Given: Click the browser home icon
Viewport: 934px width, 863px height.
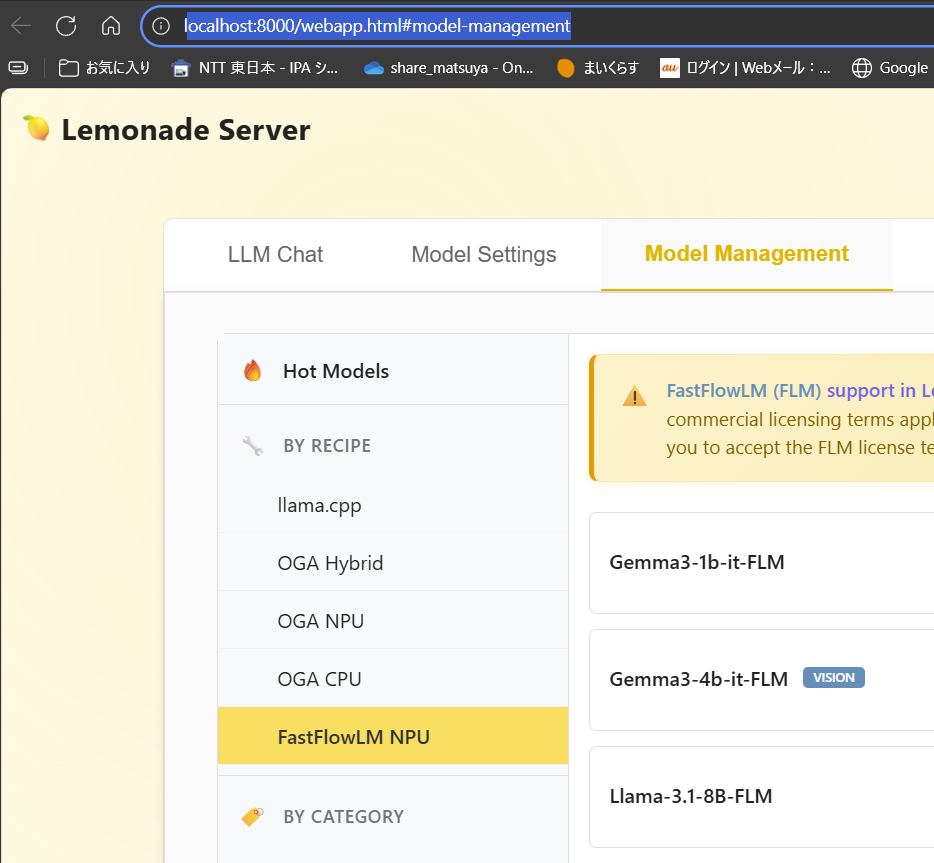Looking at the screenshot, I should 111,26.
